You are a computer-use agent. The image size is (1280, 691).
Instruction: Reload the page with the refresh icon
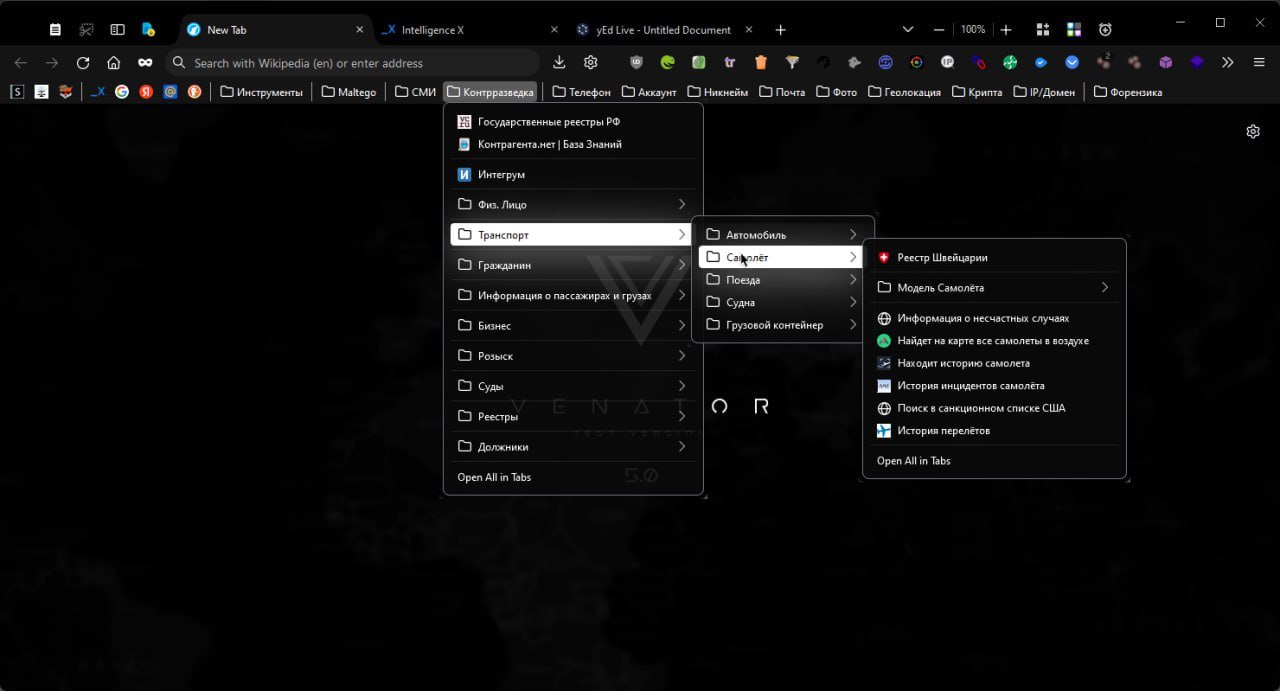83,62
